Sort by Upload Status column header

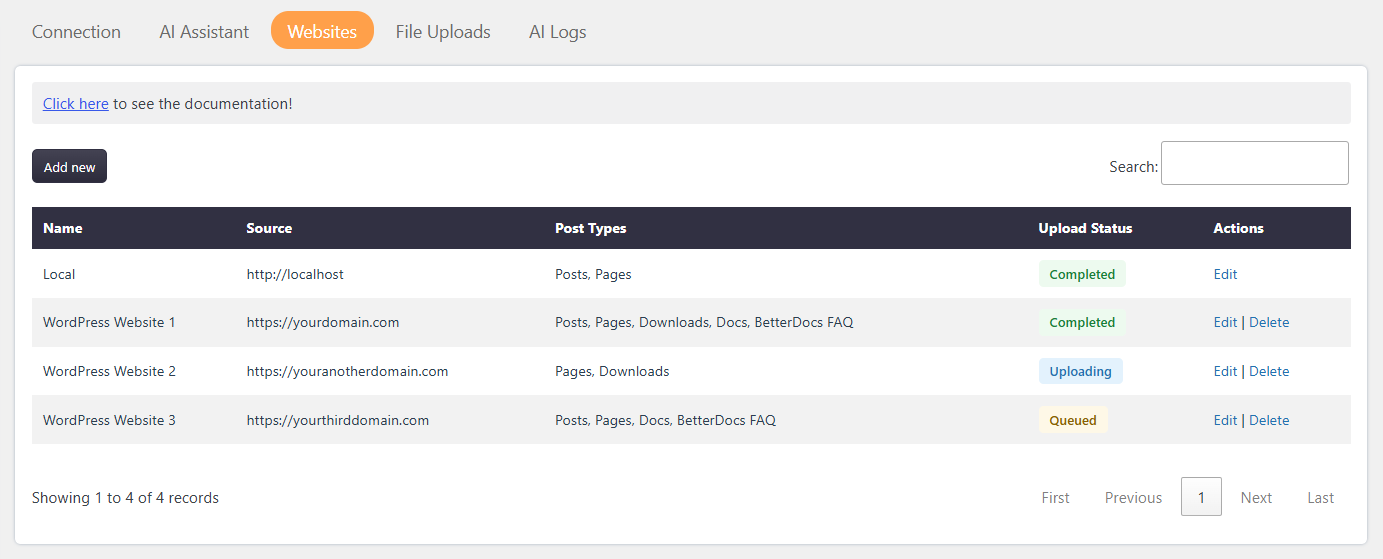(x=1086, y=228)
